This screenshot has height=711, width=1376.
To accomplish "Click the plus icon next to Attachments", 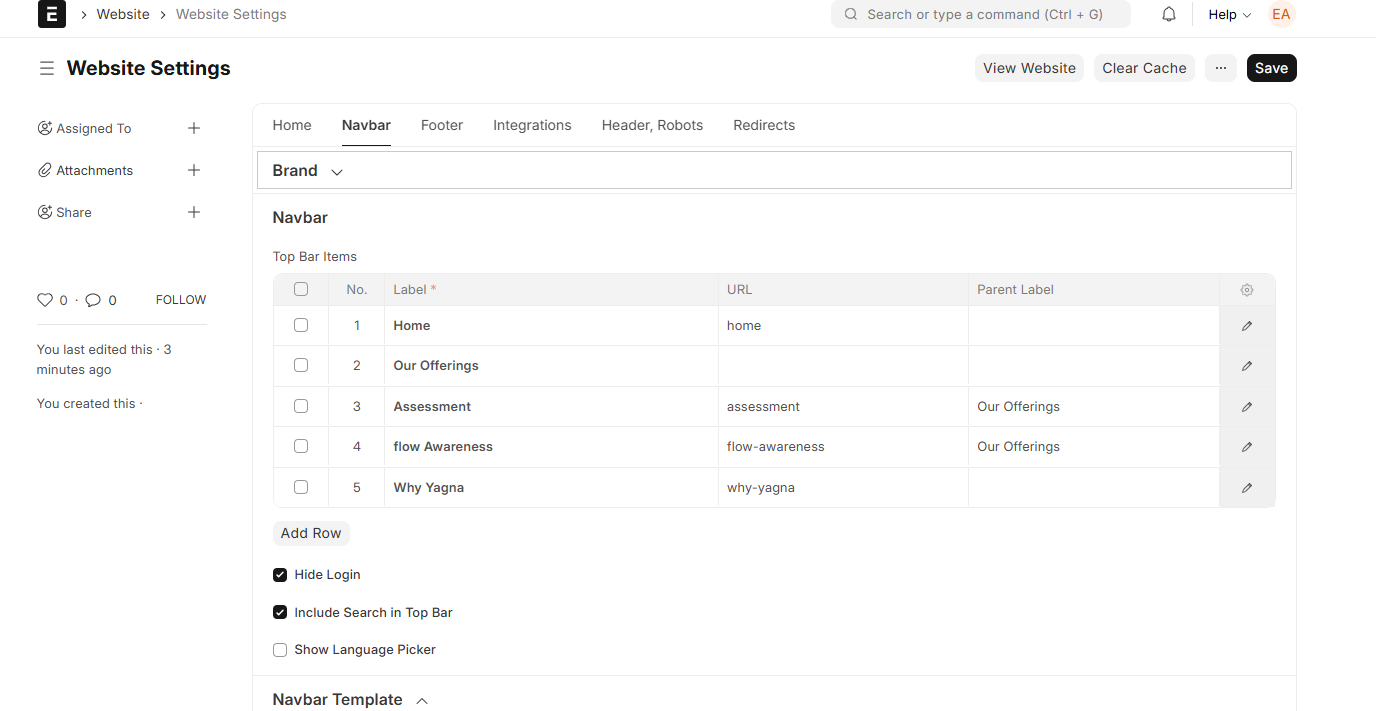I will pos(194,170).
